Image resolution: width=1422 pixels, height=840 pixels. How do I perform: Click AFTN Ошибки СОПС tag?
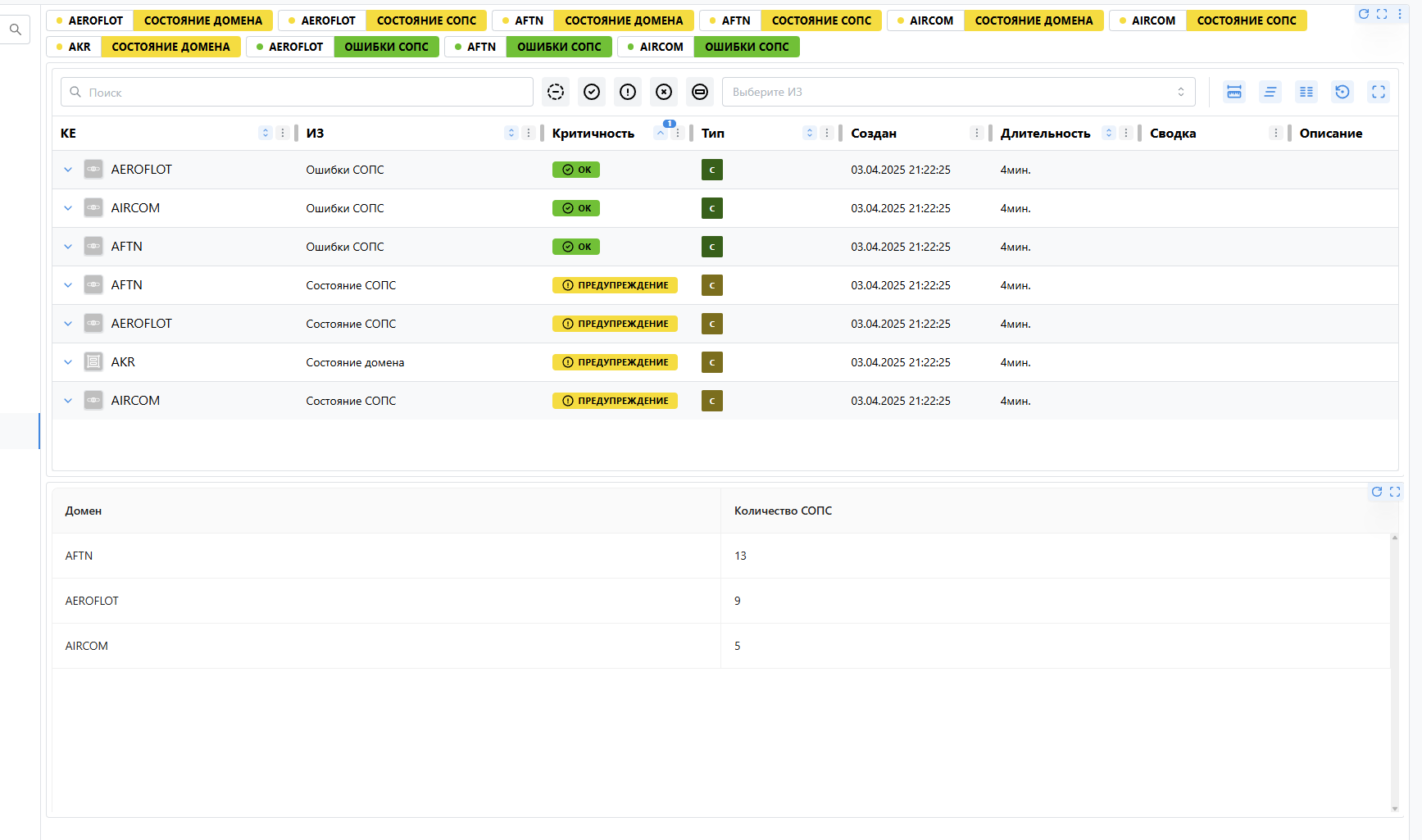pyautogui.click(x=529, y=47)
